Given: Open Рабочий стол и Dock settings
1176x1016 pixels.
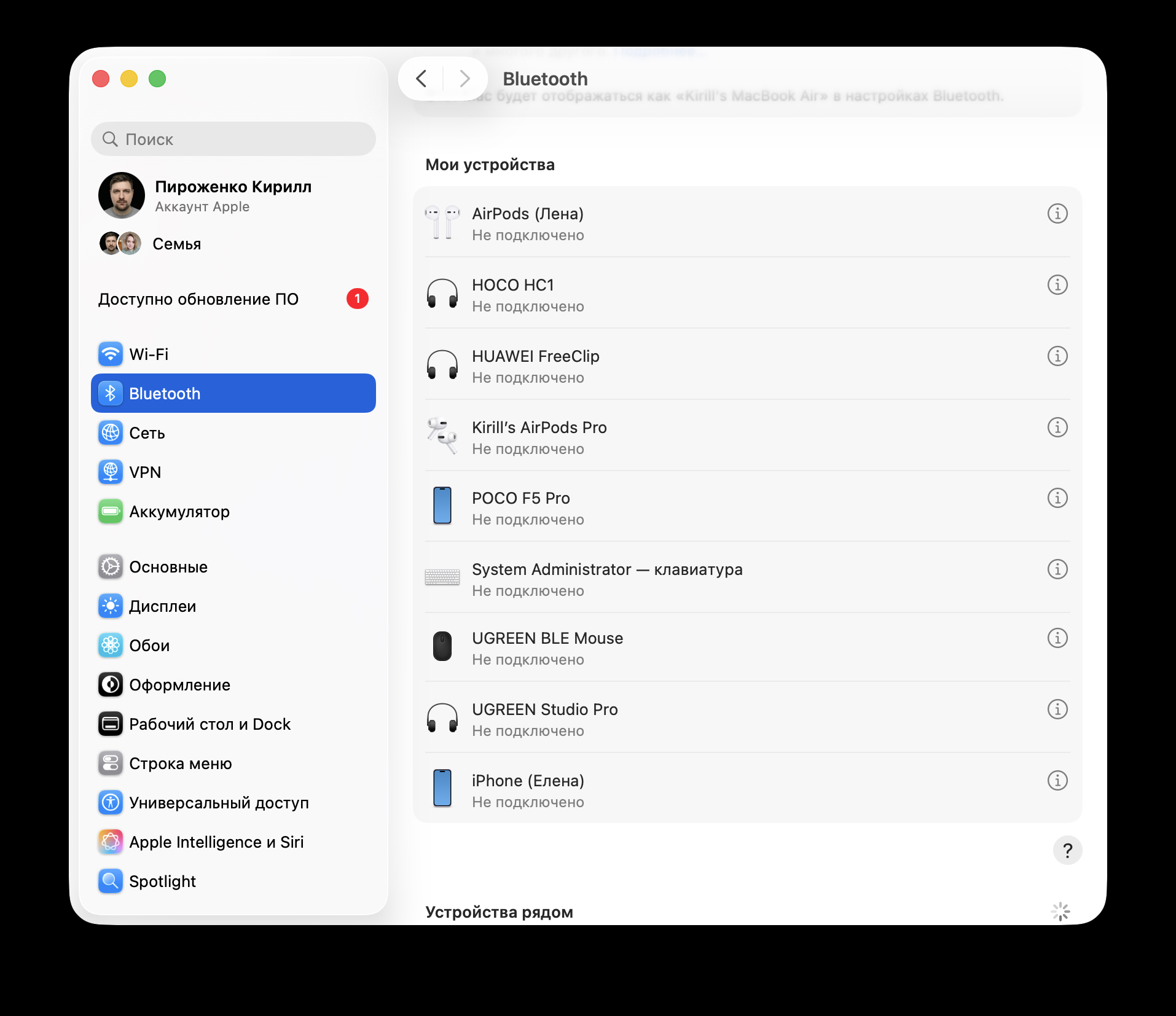Looking at the screenshot, I should tap(233, 724).
